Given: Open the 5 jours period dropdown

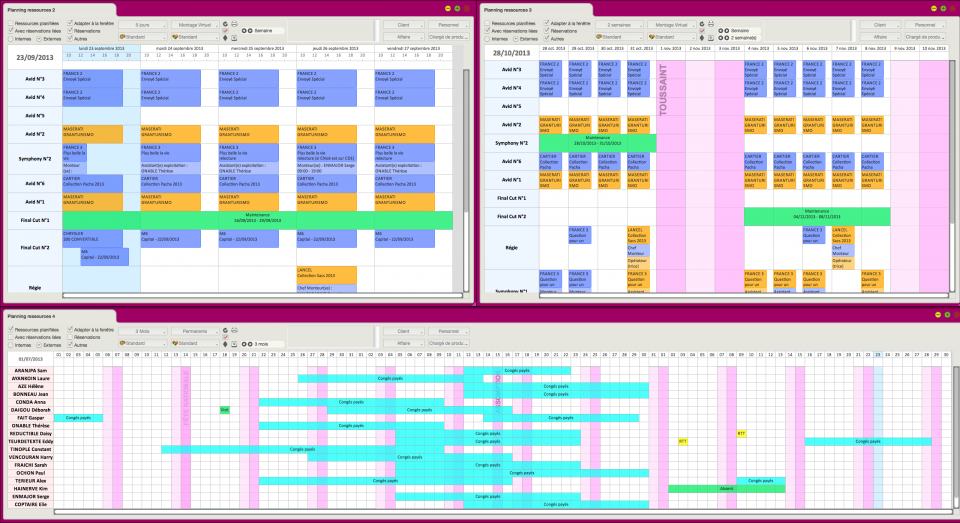Looking at the screenshot, I should [143, 25].
